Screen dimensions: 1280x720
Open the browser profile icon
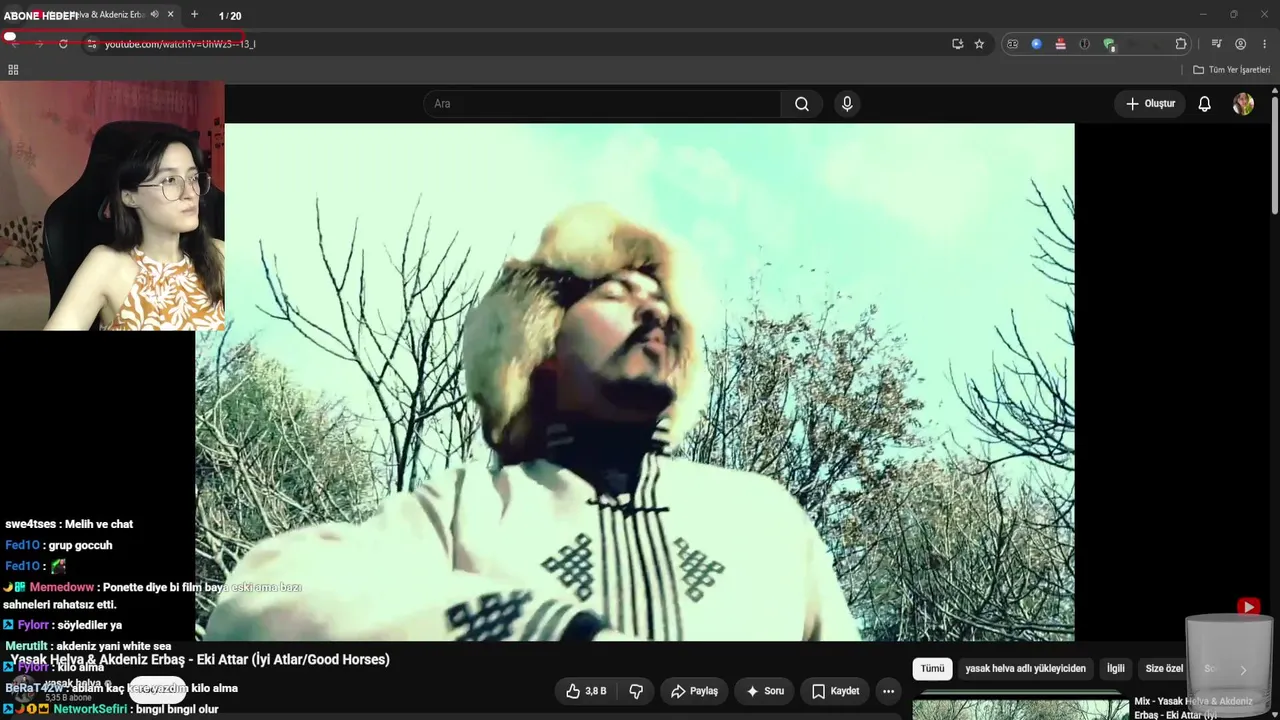pyautogui.click(x=1240, y=44)
